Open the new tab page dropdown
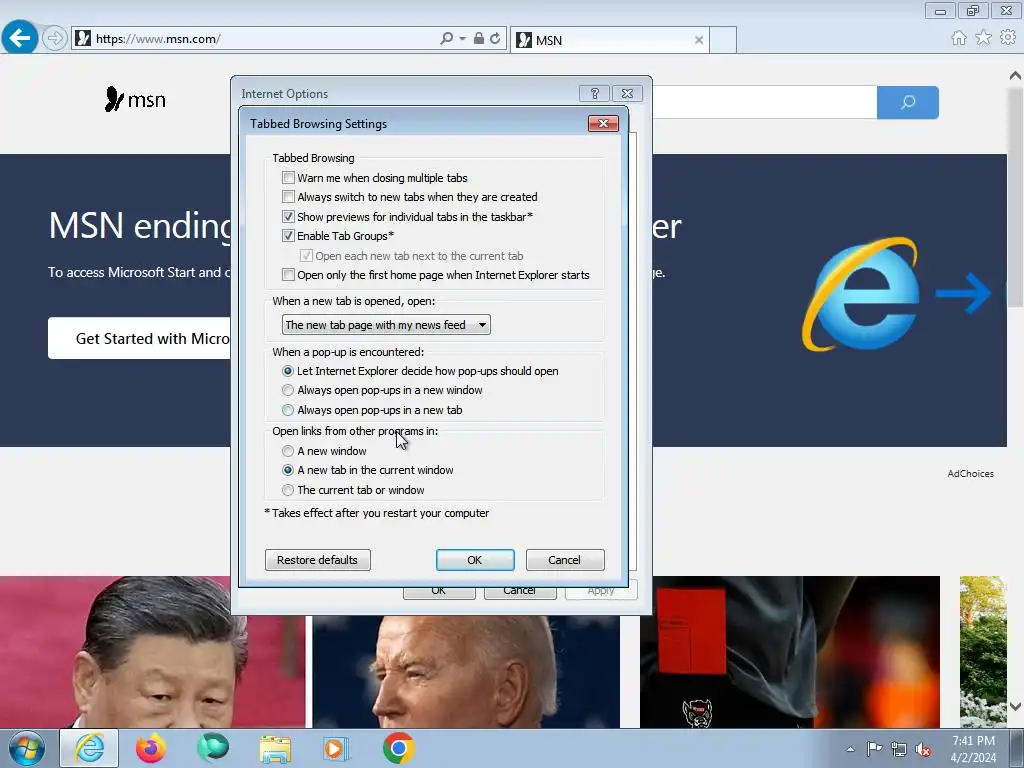The height and width of the screenshot is (768, 1024). (x=386, y=325)
